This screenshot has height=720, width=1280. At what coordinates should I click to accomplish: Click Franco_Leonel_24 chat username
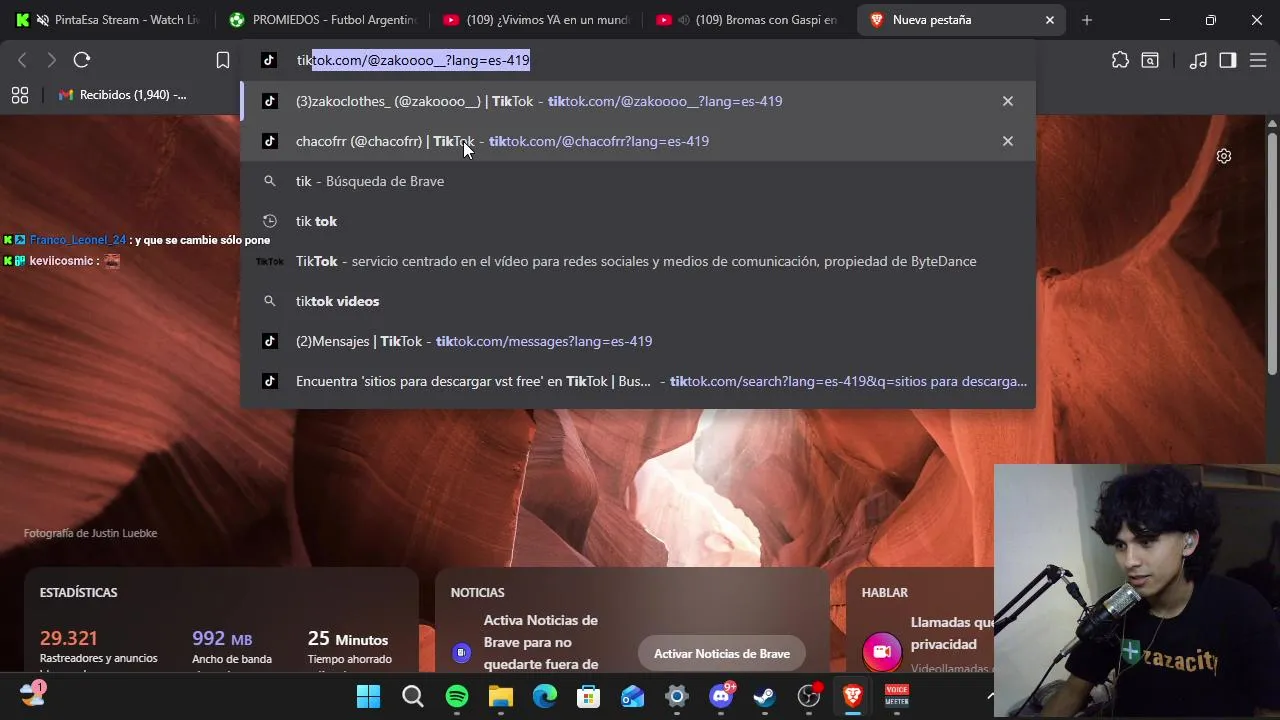tap(78, 240)
